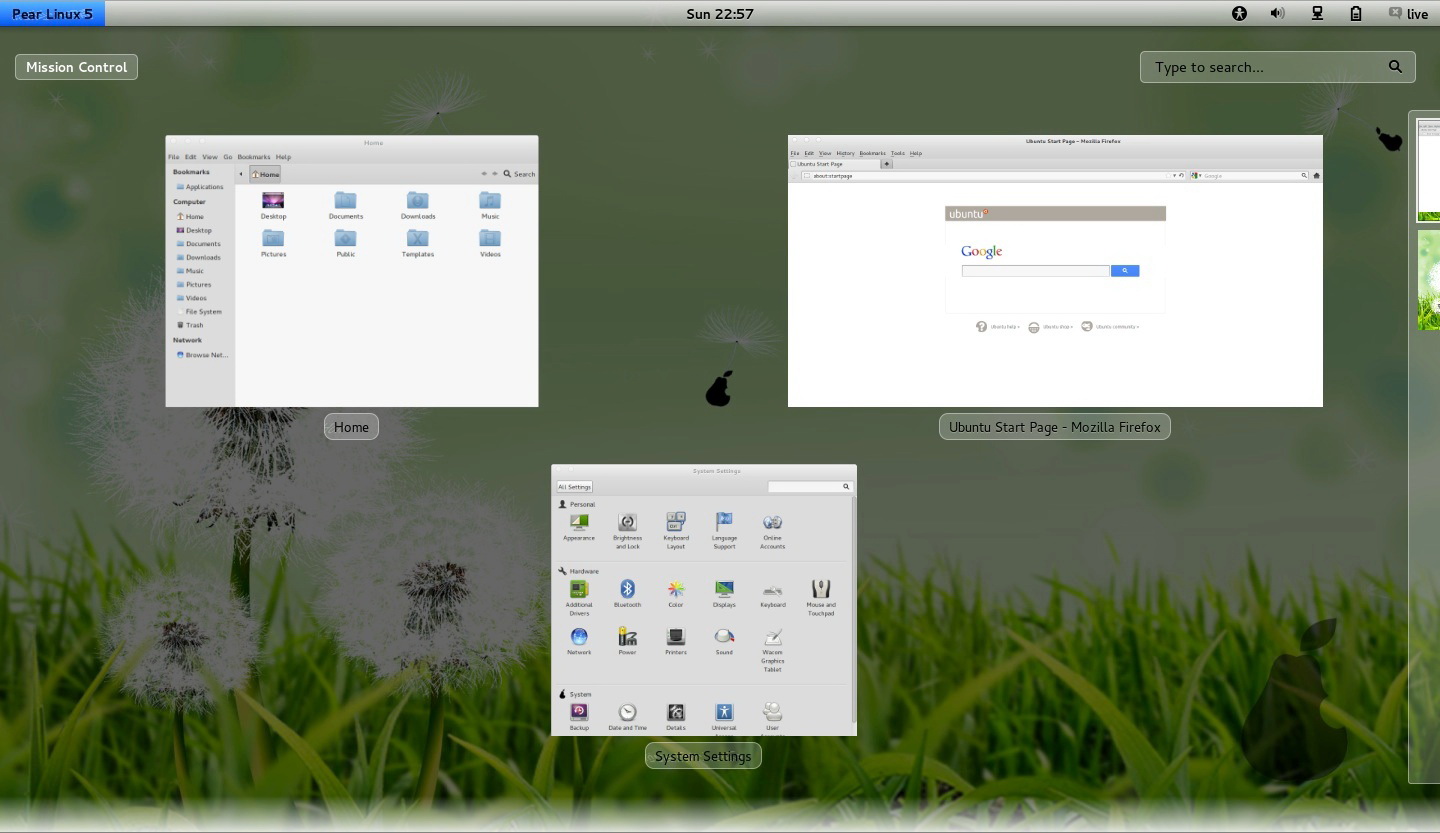The width and height of the screenshot is (1440, 833).
Task: Click the 'Home' window label
Action: pos(351,427)
